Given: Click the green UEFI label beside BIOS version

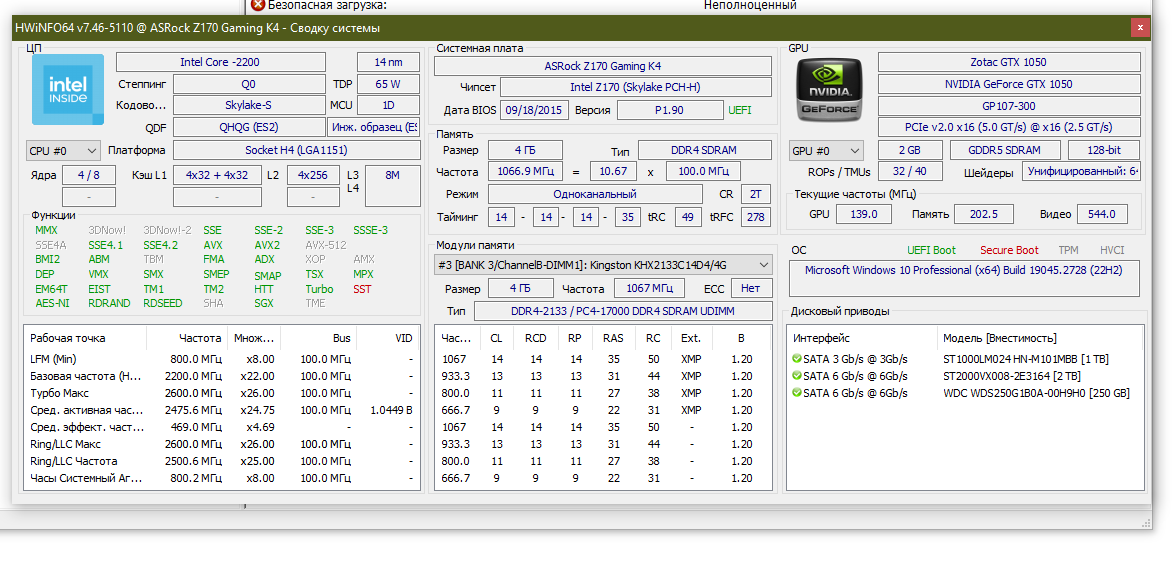Looking at the screenshot, I should [740, 111].
